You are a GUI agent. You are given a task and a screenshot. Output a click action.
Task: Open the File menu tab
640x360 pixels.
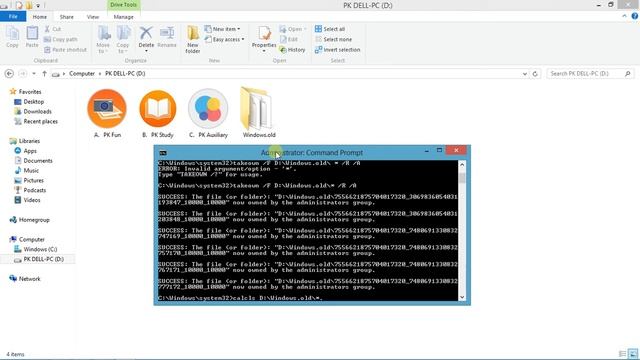pyautogui.click(x=13, y=16)
